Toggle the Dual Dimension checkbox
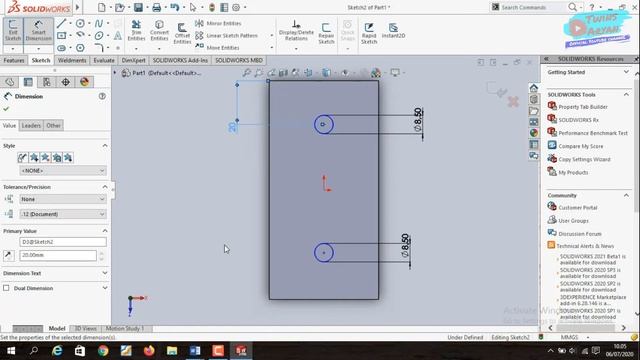 click(x=6, y=288)
